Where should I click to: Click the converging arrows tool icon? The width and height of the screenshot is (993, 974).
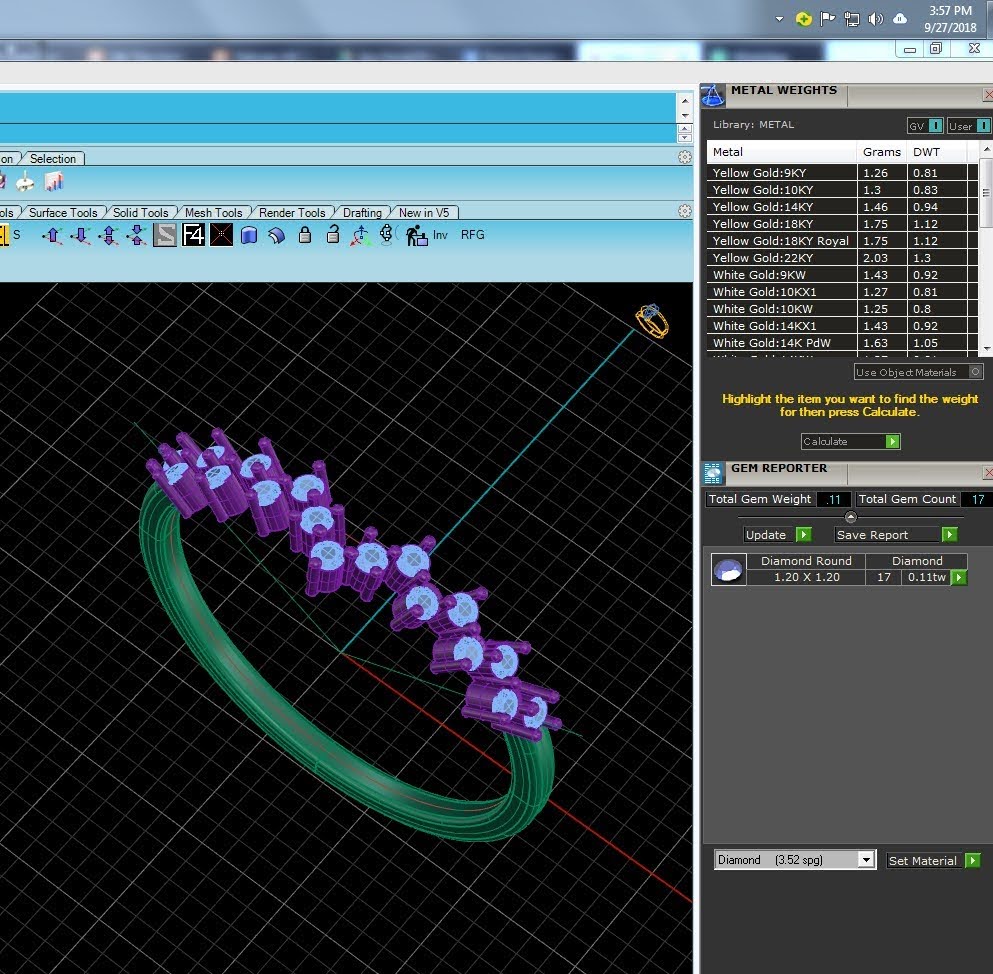[x=136, y=236]
